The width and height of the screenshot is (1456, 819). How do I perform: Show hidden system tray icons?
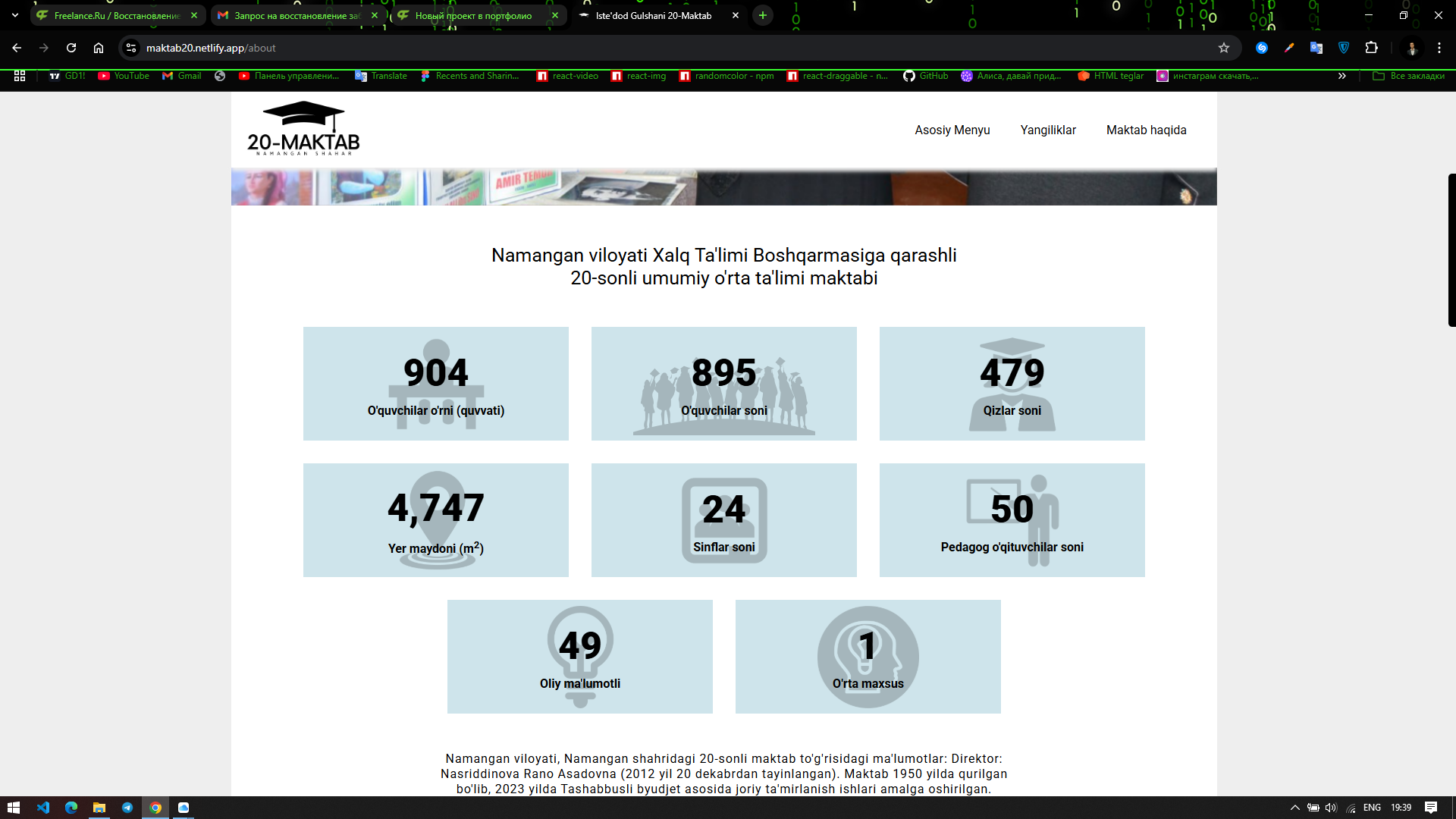pos(1295,808)
